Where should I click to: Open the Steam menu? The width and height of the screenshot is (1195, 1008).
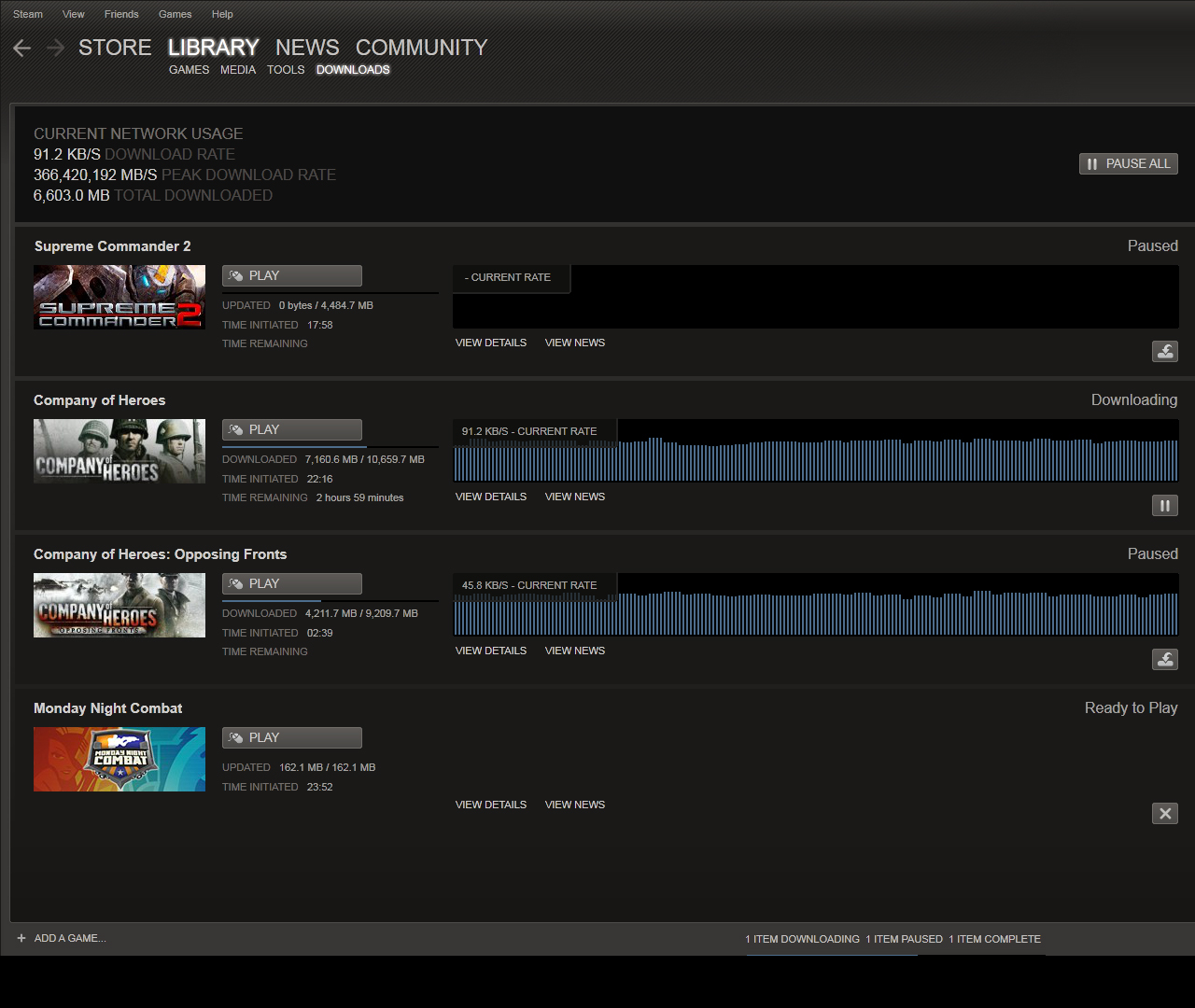pyautogui.click(x=28, y=14)
